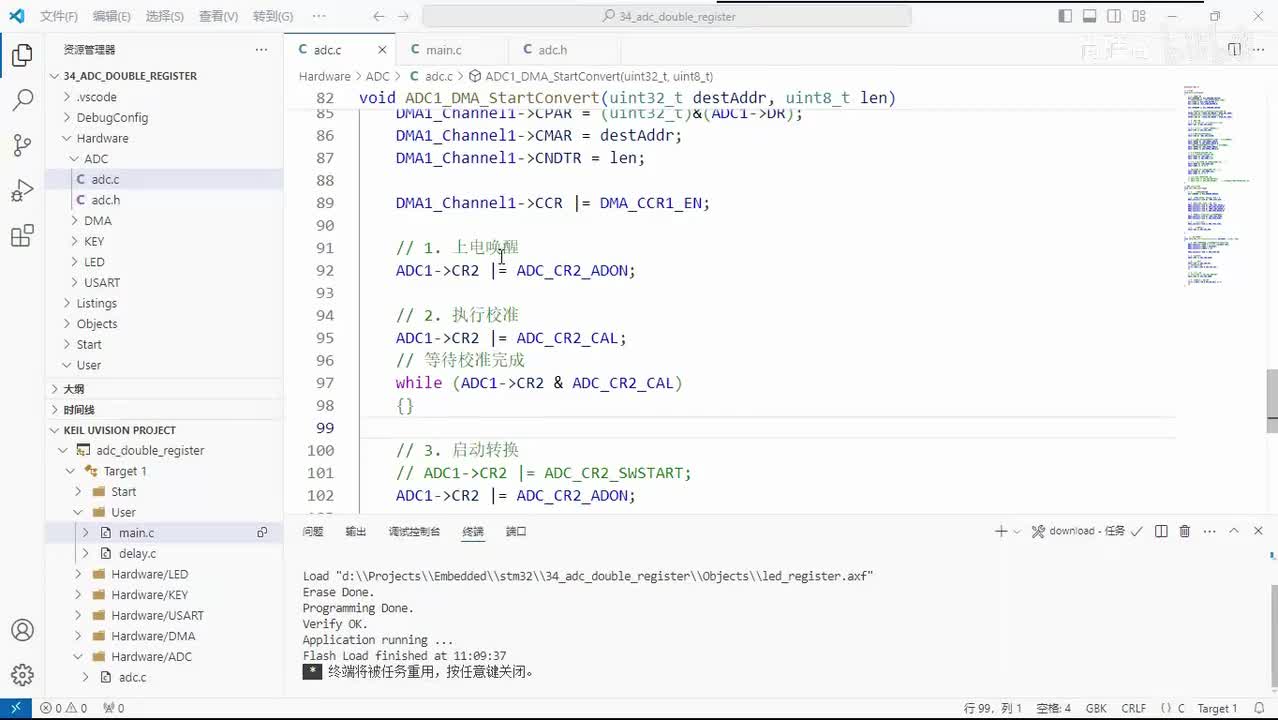The image size is (1278, 720).
Task: Click errors and warnings status indicator
Action: click(x=64, y=708)
